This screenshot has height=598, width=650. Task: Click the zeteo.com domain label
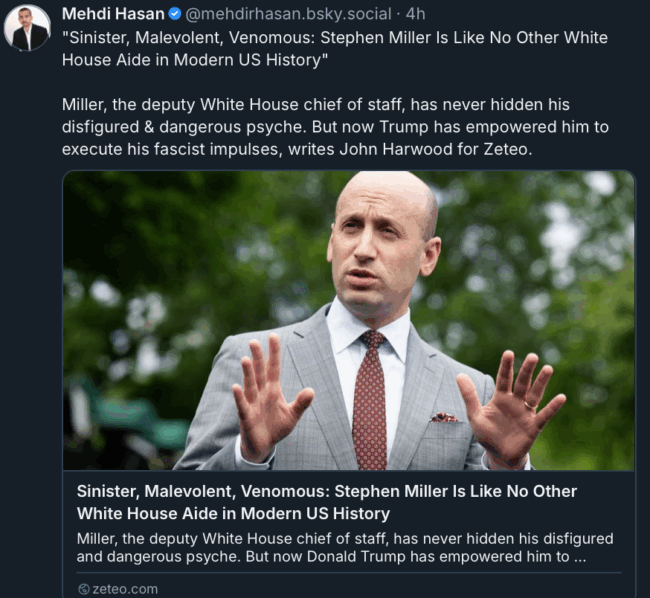click(x=124, y=589)
